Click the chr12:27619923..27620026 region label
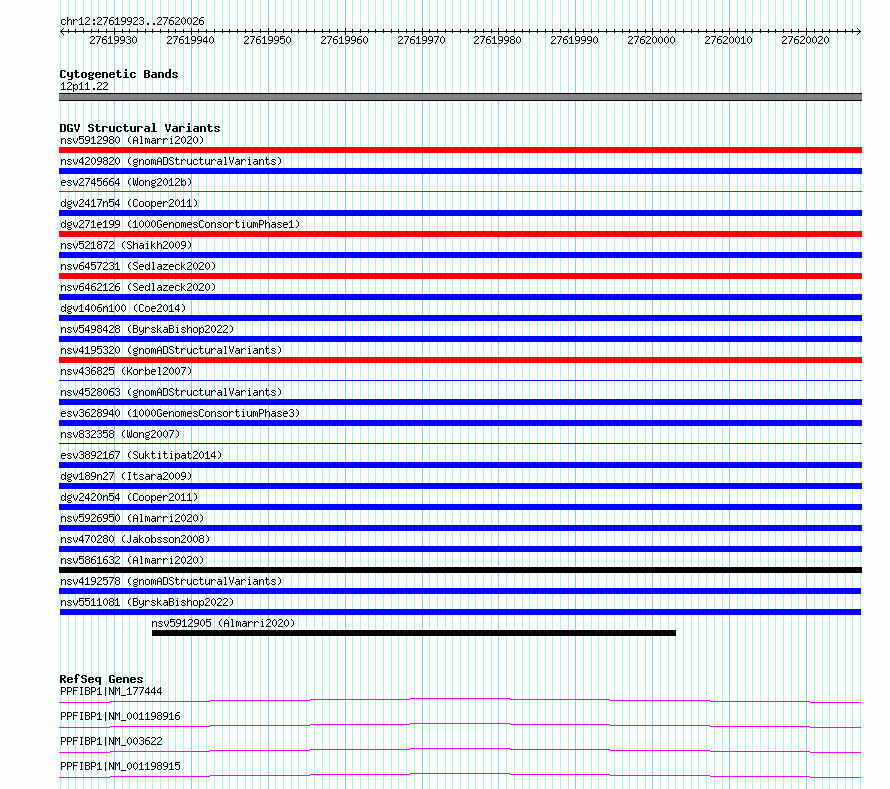This screenshot has width=890, height=789. pyautogui.click(x=132, y=21)
